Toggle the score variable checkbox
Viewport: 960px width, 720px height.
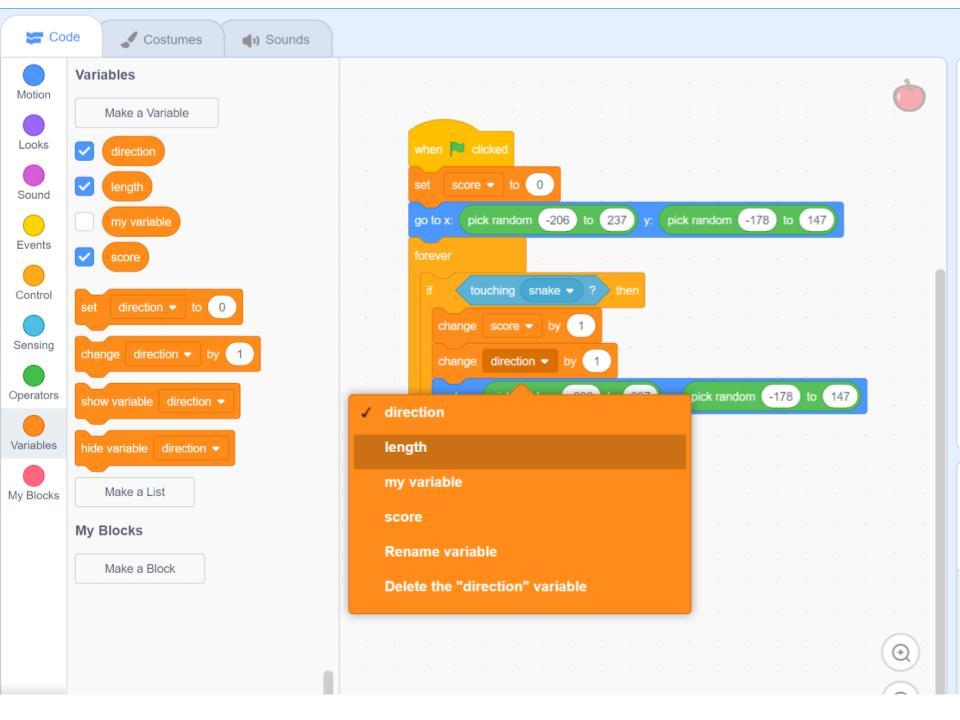click(84, 257)
